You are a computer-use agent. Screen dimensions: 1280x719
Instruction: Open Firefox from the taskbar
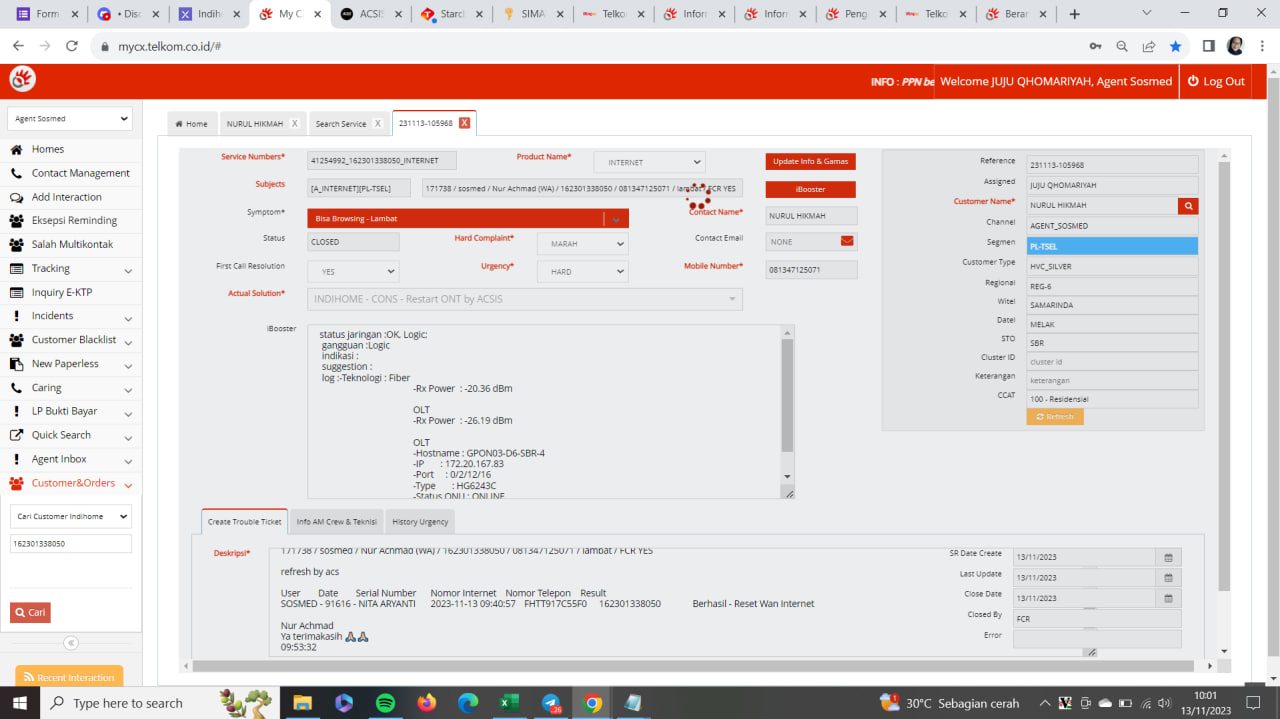pos(427,703)
